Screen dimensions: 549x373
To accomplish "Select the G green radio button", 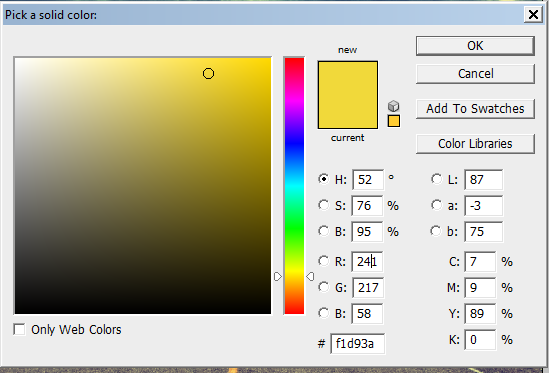I will 324,287.
